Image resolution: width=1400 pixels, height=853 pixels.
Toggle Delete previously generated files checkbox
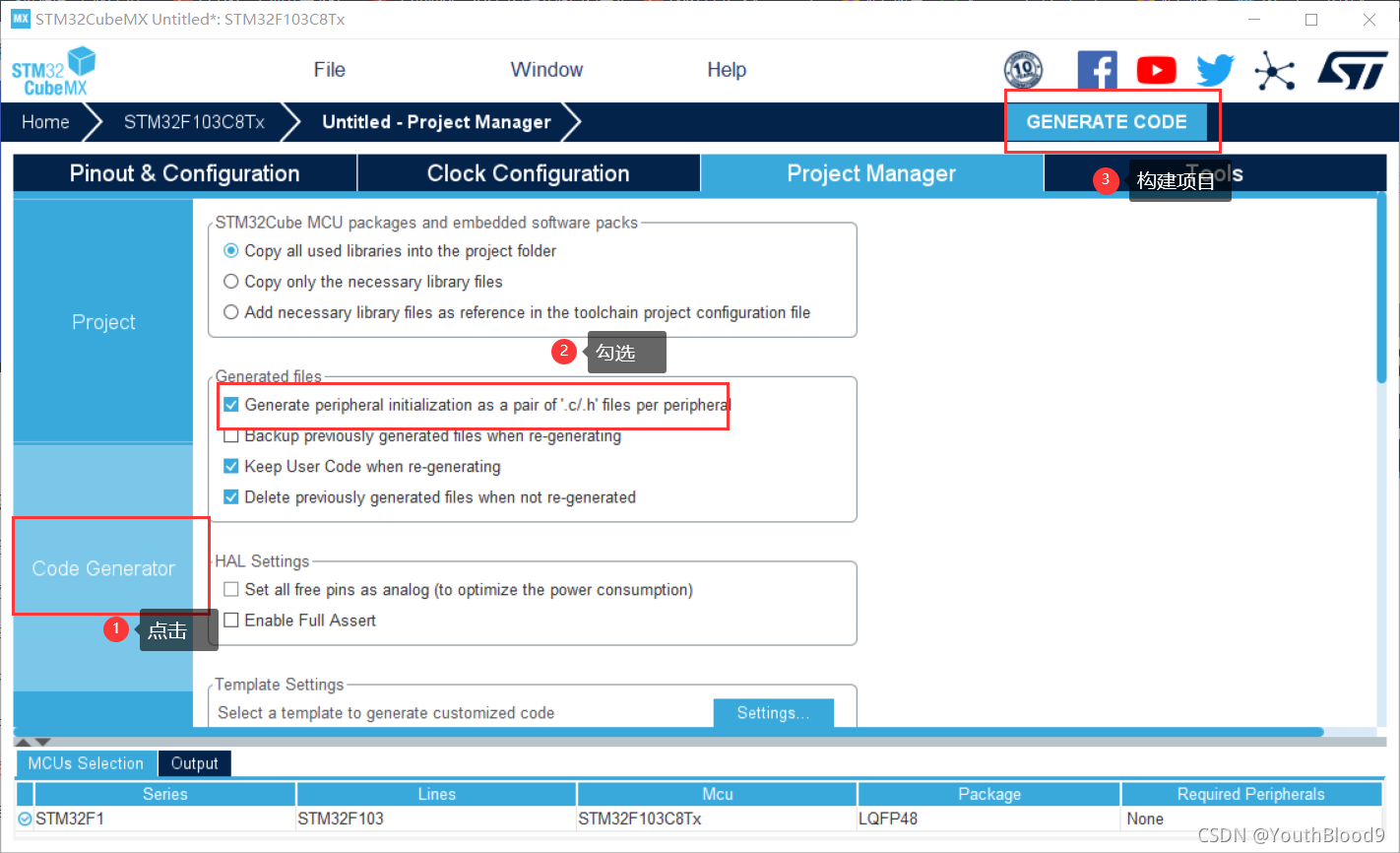coord(231,497)
